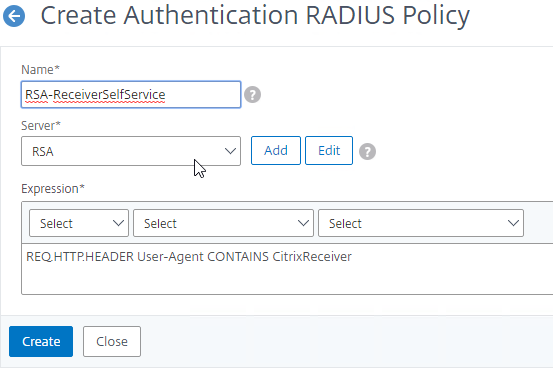
Task: Open help icon beside the Name field
Action: (x=253, y=95)
